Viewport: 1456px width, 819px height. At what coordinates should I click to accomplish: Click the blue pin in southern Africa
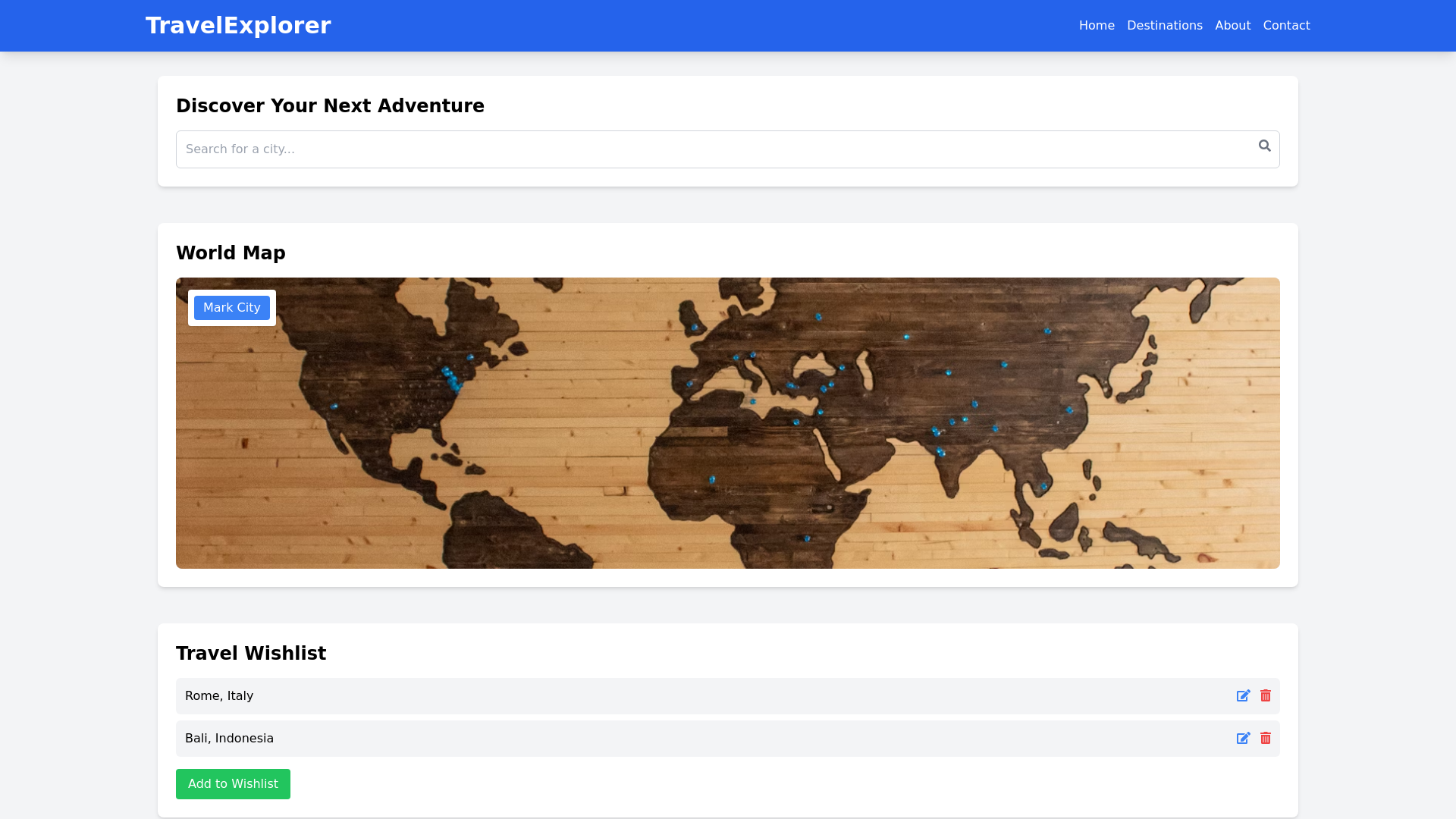[x=807, y=538]
